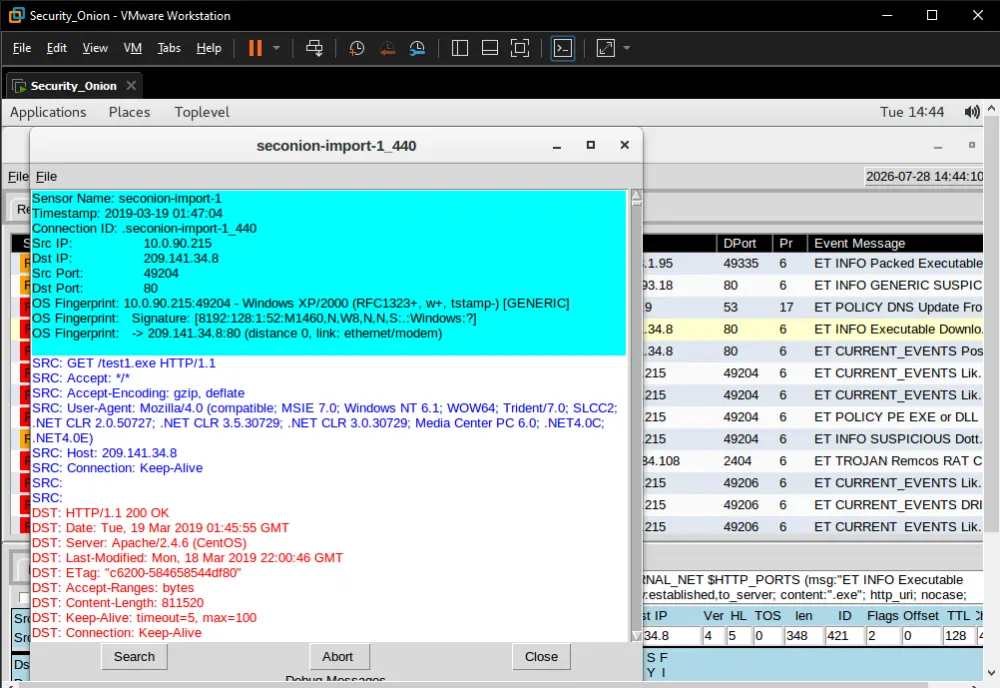
Task: Click the volume speaker icon
Action: [x=971, y=112]
